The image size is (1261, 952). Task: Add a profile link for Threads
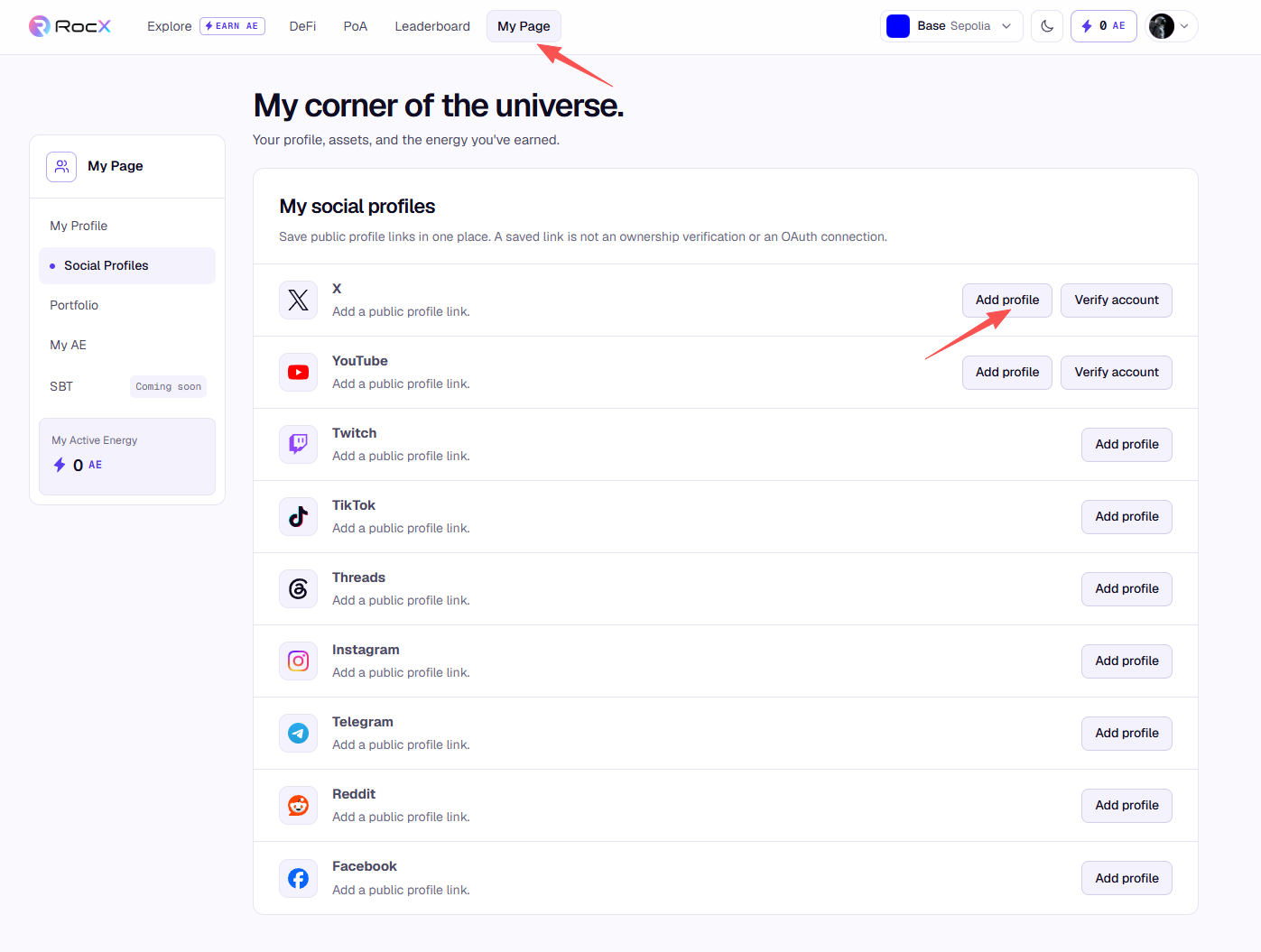coord(1127,589)
